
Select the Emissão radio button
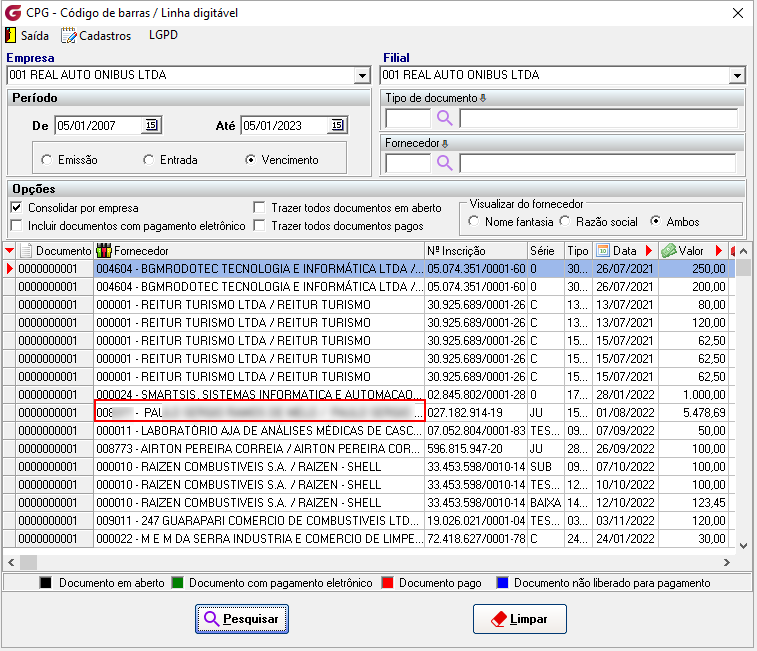pos(46,159)
